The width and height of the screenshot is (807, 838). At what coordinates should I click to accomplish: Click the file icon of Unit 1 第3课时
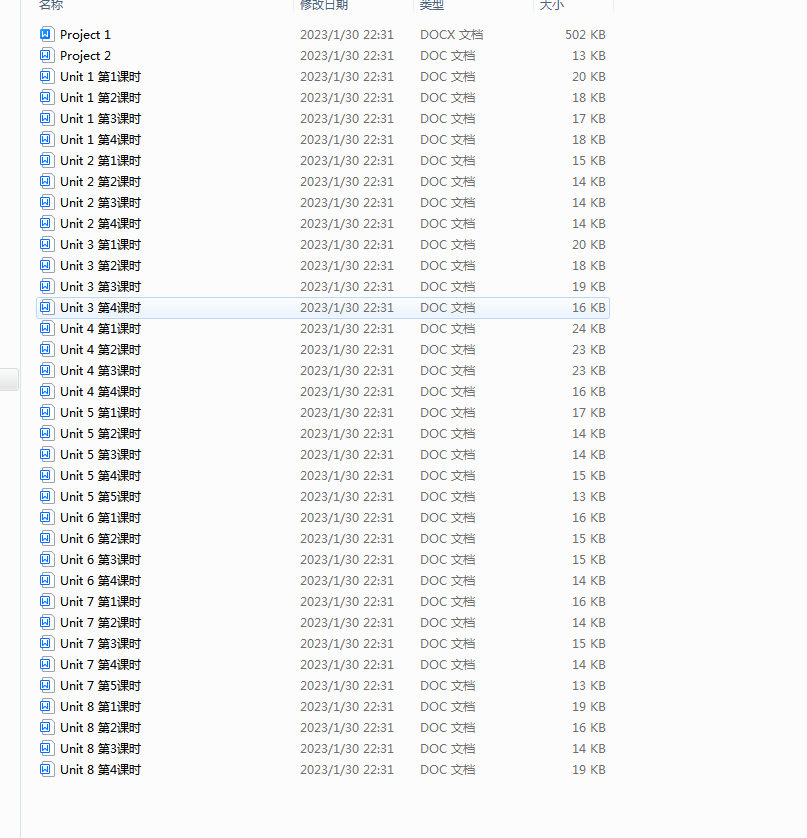[46, 118]
